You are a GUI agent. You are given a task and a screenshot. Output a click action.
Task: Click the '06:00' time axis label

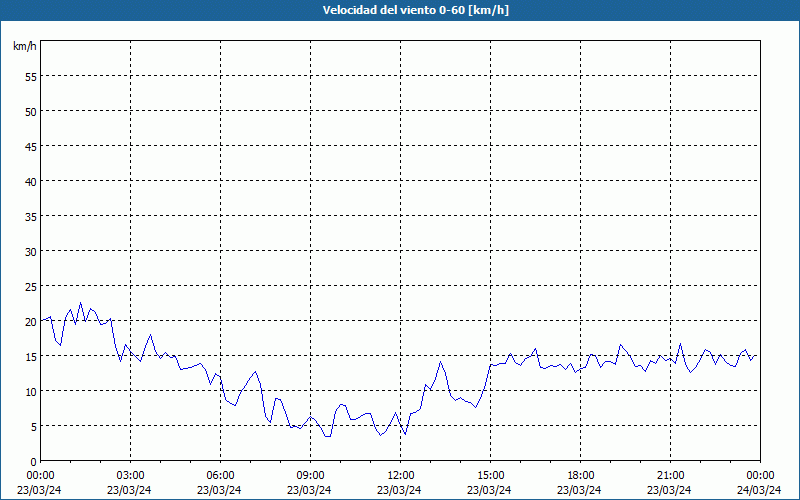coord(220,476)
